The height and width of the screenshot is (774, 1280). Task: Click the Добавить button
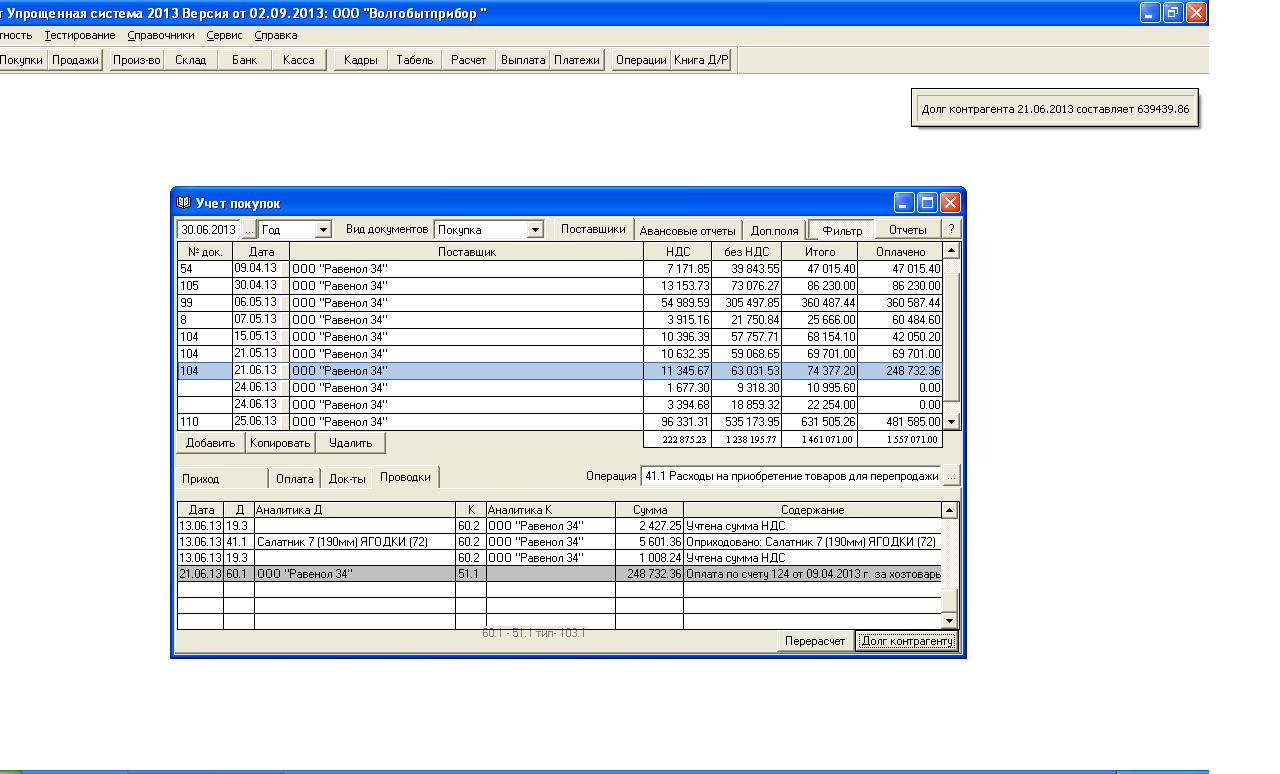point(210,443)
